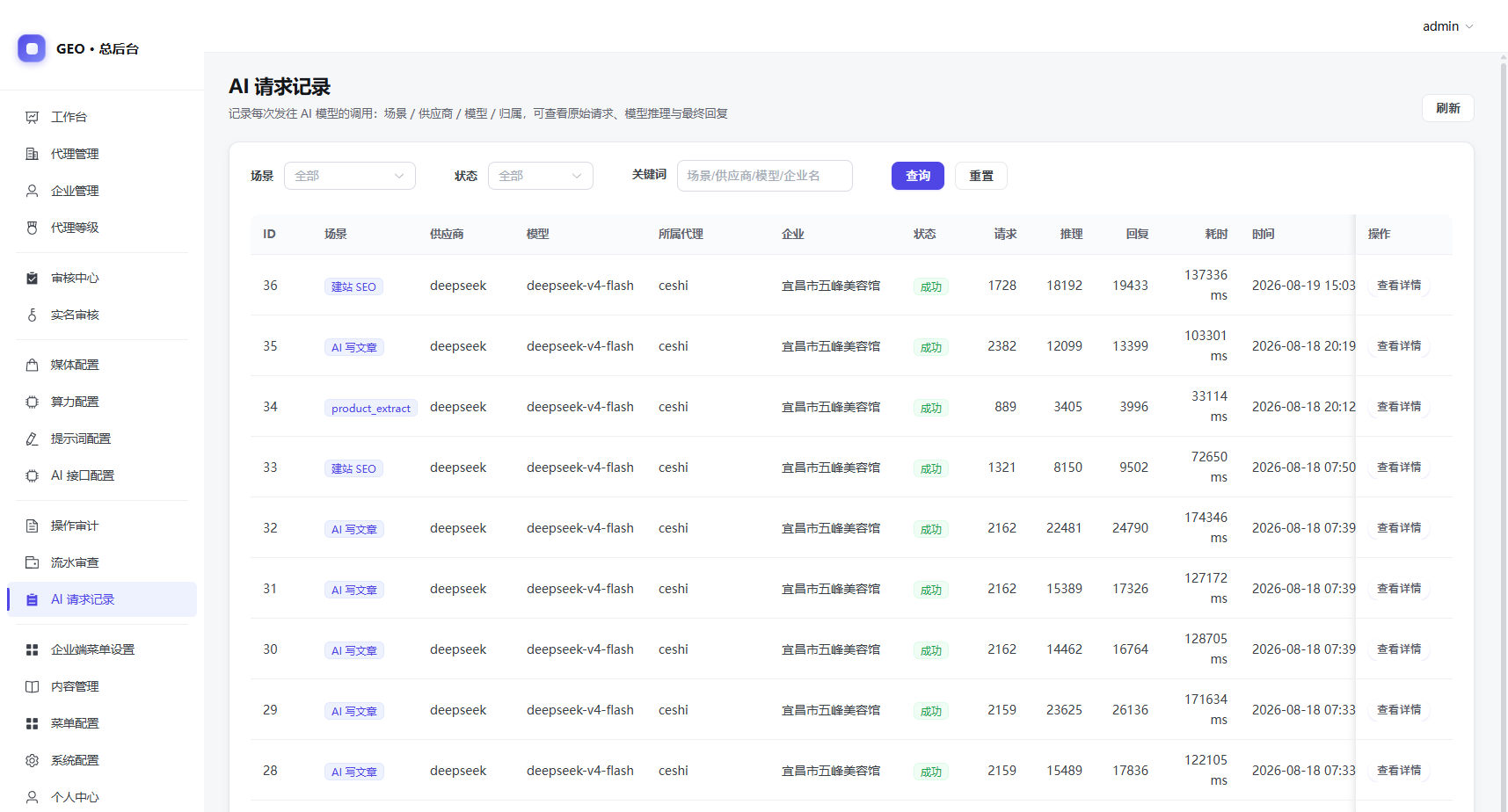Expand the admin user menu
This screenshot has height=812, width=1508.
click(x=1447, y=26)
